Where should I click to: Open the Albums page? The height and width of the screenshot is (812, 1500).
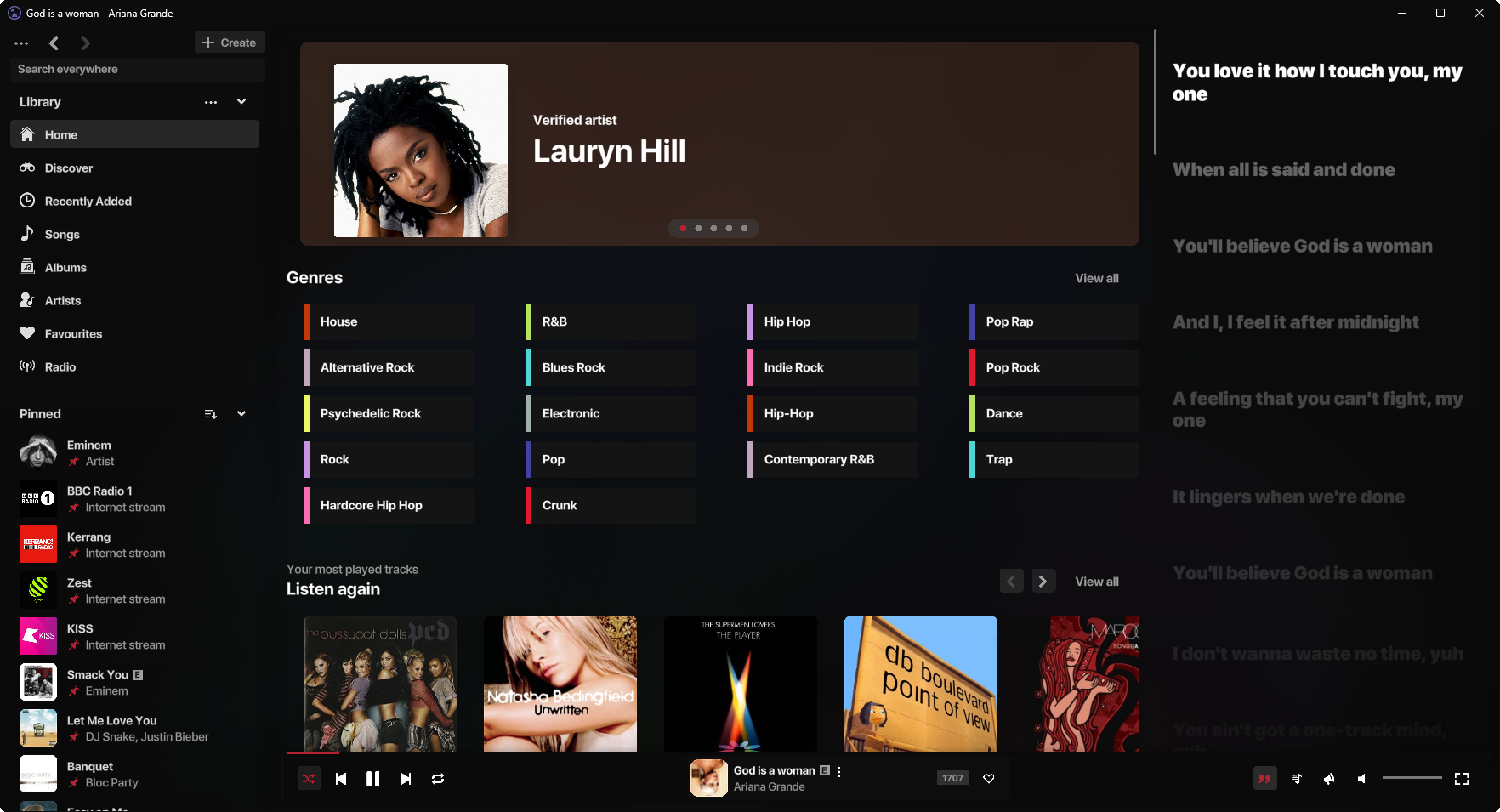pos(134,267)
